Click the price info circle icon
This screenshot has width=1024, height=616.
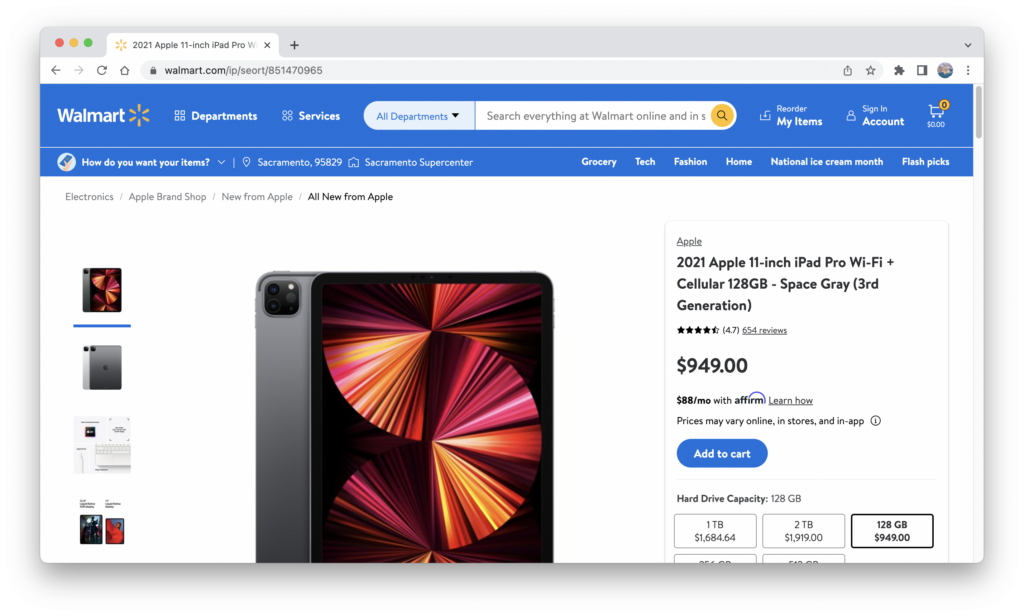coord(876,421)
